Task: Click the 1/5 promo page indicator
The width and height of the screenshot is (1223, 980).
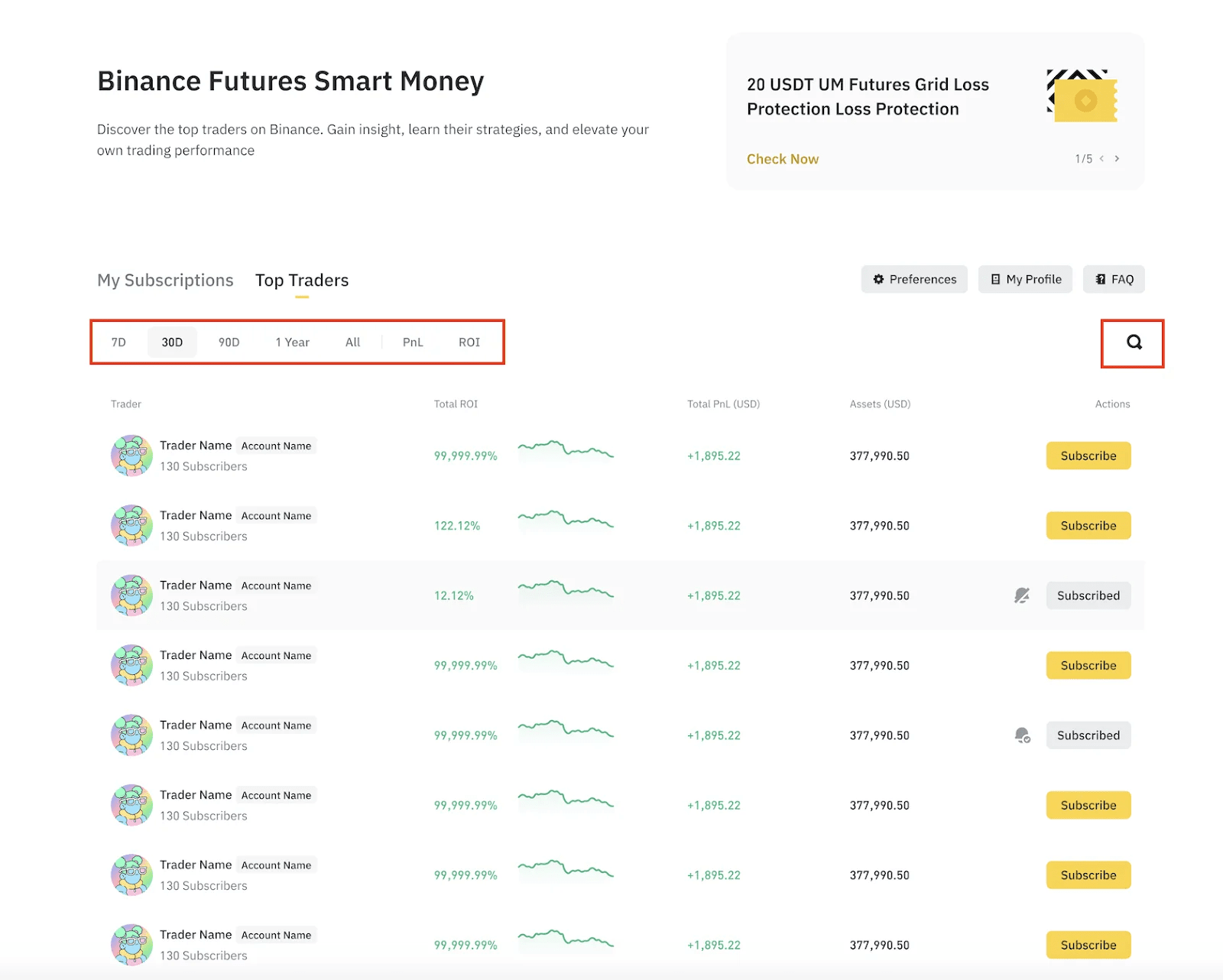Action: pyautogui.click(x=1083, y=159)
